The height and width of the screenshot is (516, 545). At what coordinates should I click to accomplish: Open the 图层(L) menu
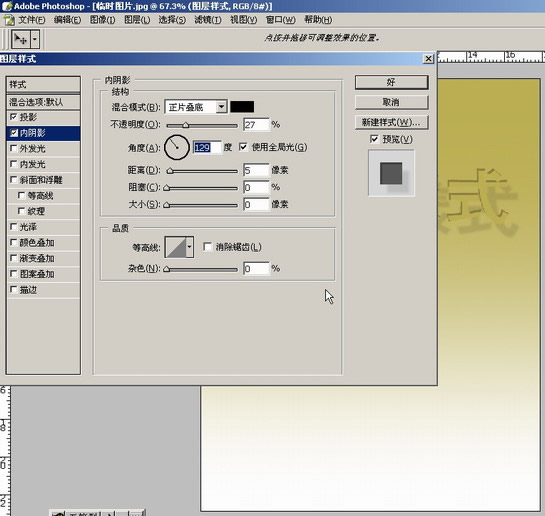137,20
